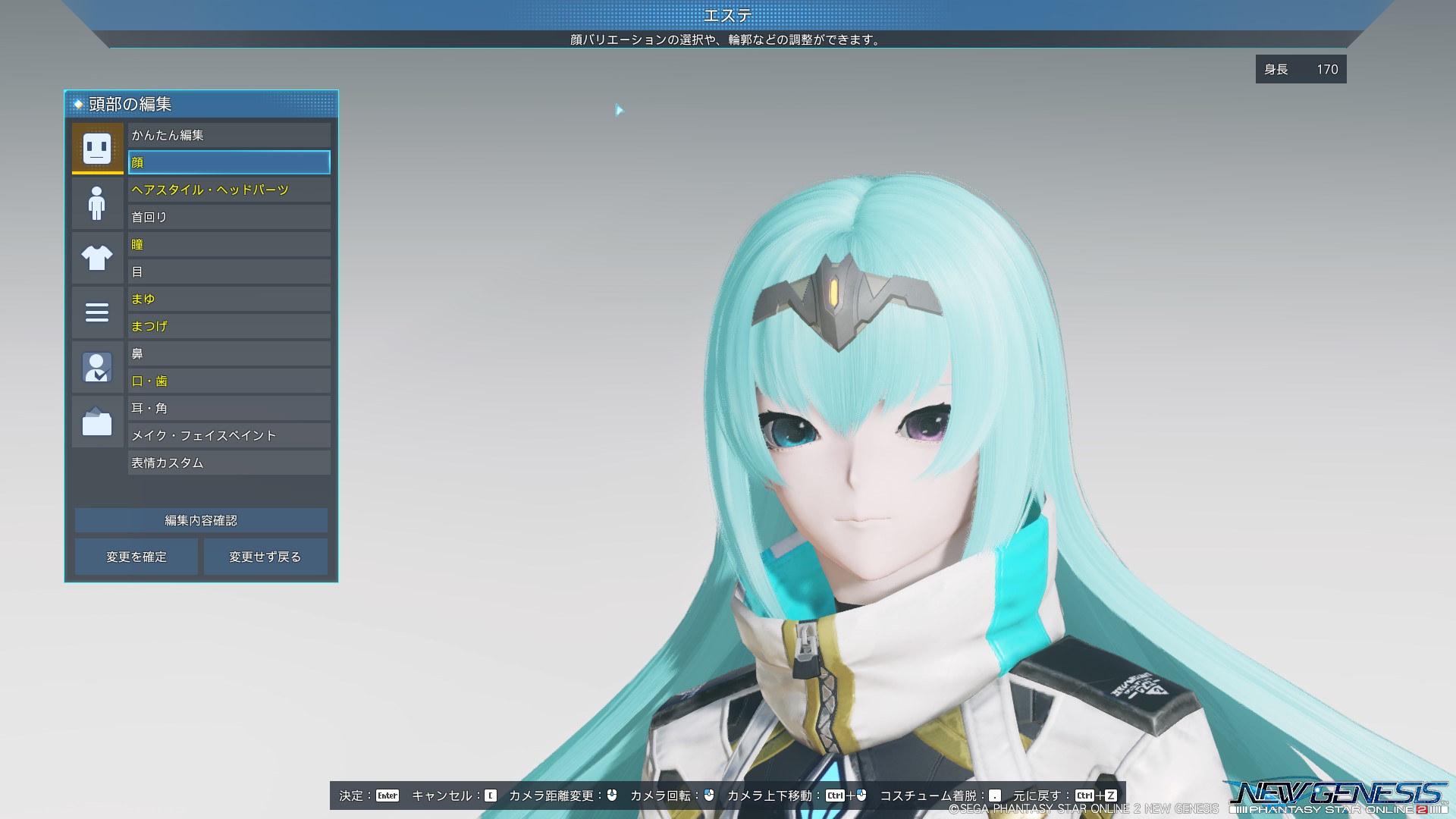Image resolution: width=1456 pixels, height=819 pixels.
Task: Click the 身長 170 height display
Action: click(1301, 69)
